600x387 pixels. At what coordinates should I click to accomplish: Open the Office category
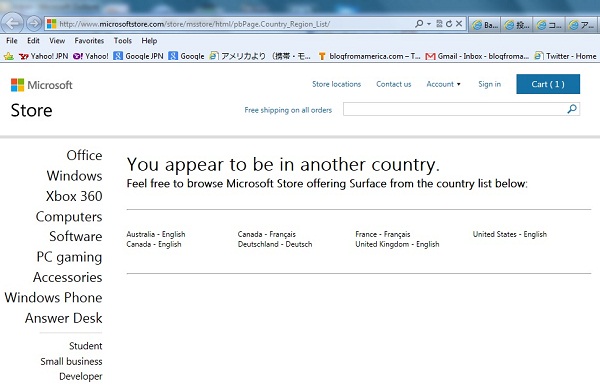[x=84, y=155]
